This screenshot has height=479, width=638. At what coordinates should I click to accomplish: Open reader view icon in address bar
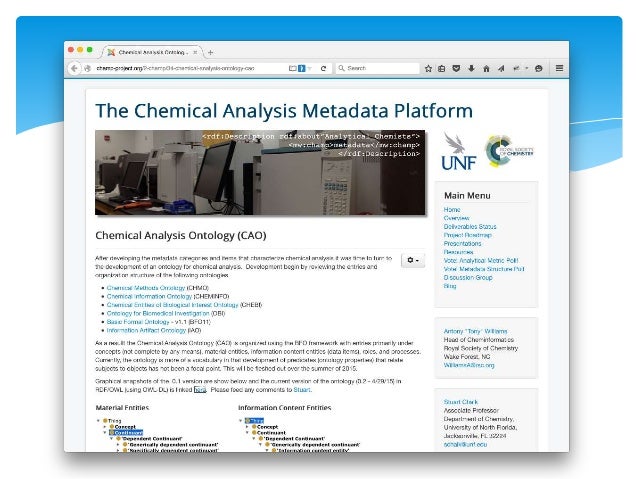(x=292, y=68)
